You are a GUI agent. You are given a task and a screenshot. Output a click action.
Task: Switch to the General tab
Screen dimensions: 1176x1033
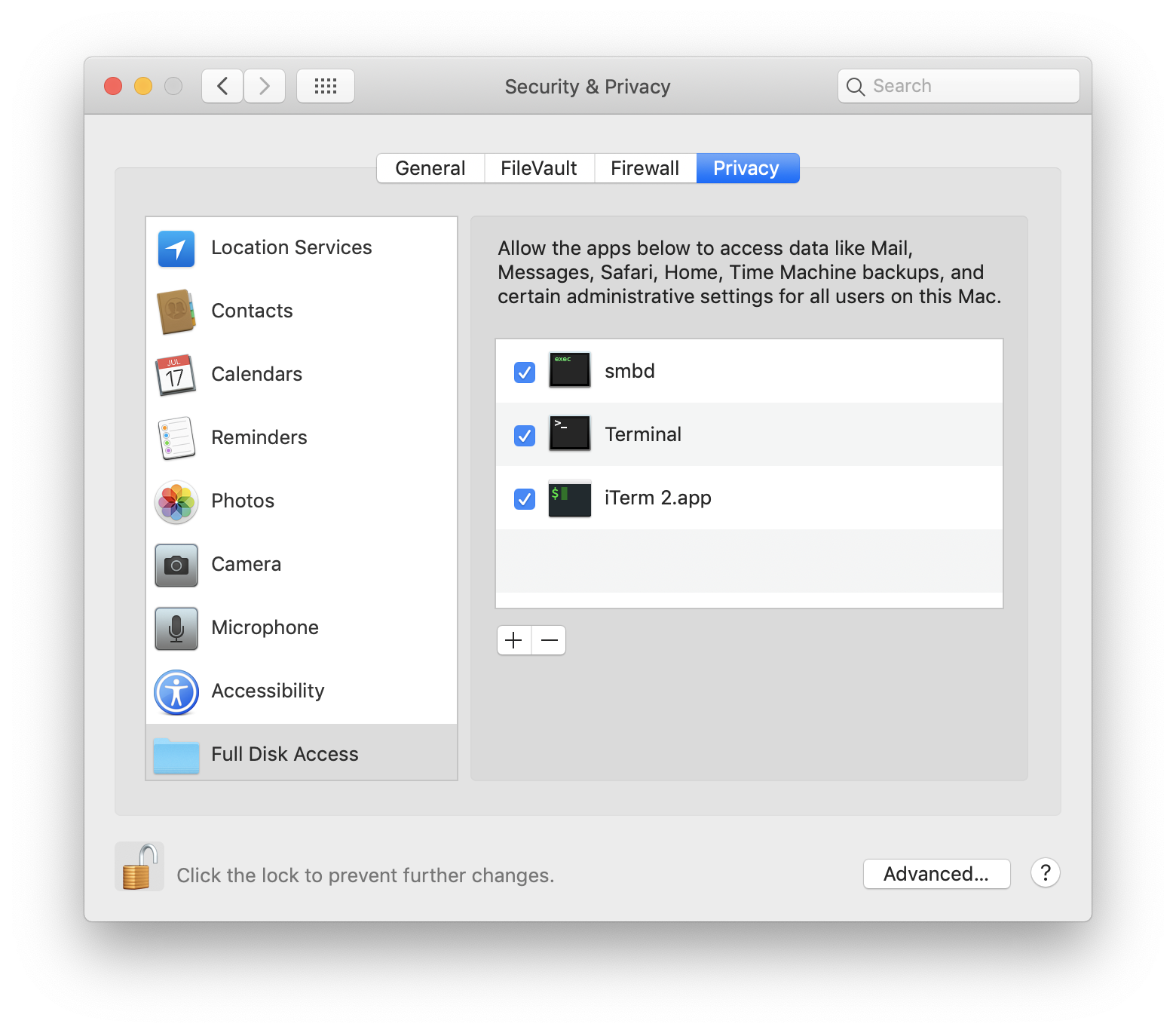point(430,168)
